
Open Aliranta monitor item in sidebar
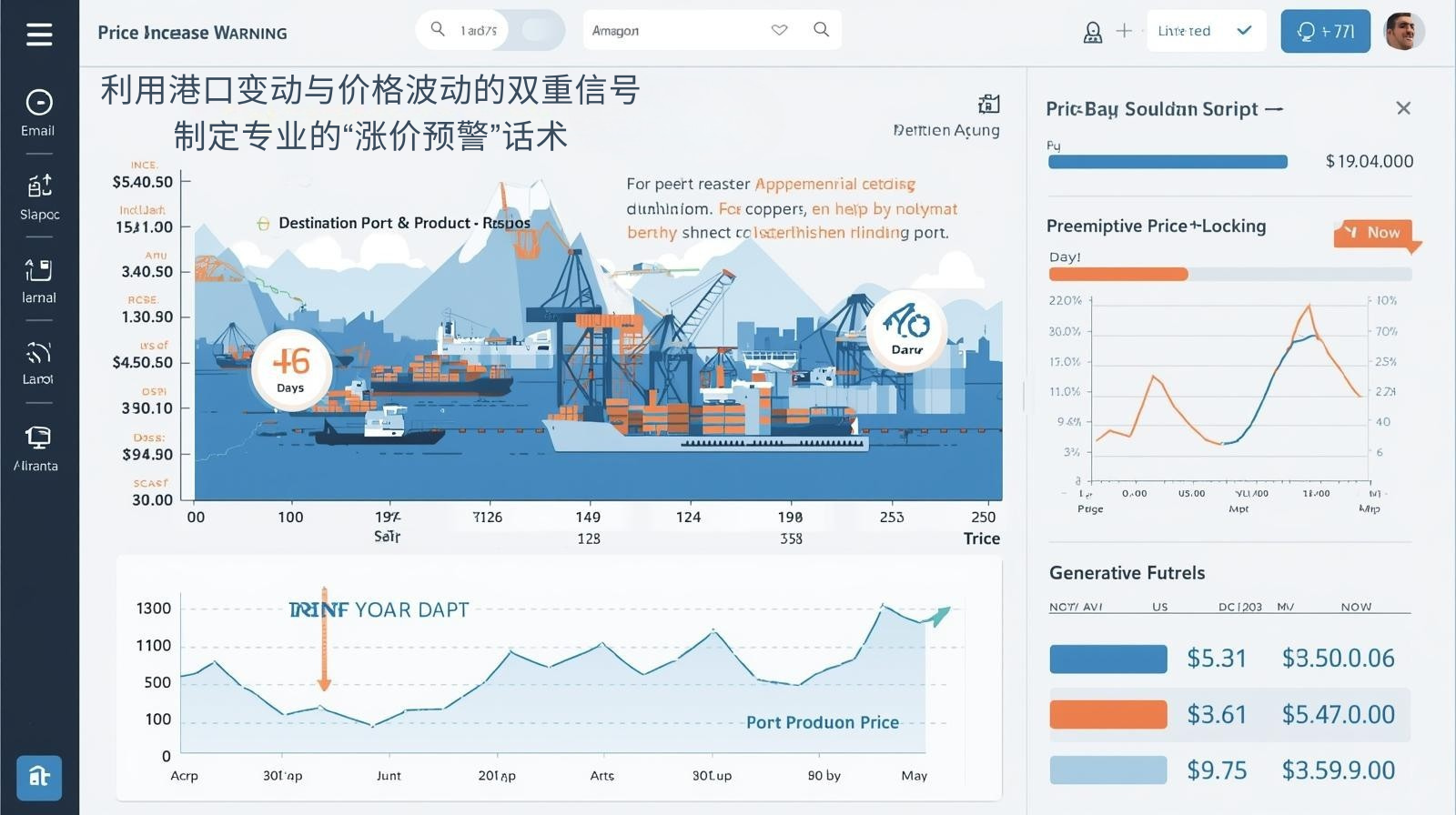coord(36,448)
